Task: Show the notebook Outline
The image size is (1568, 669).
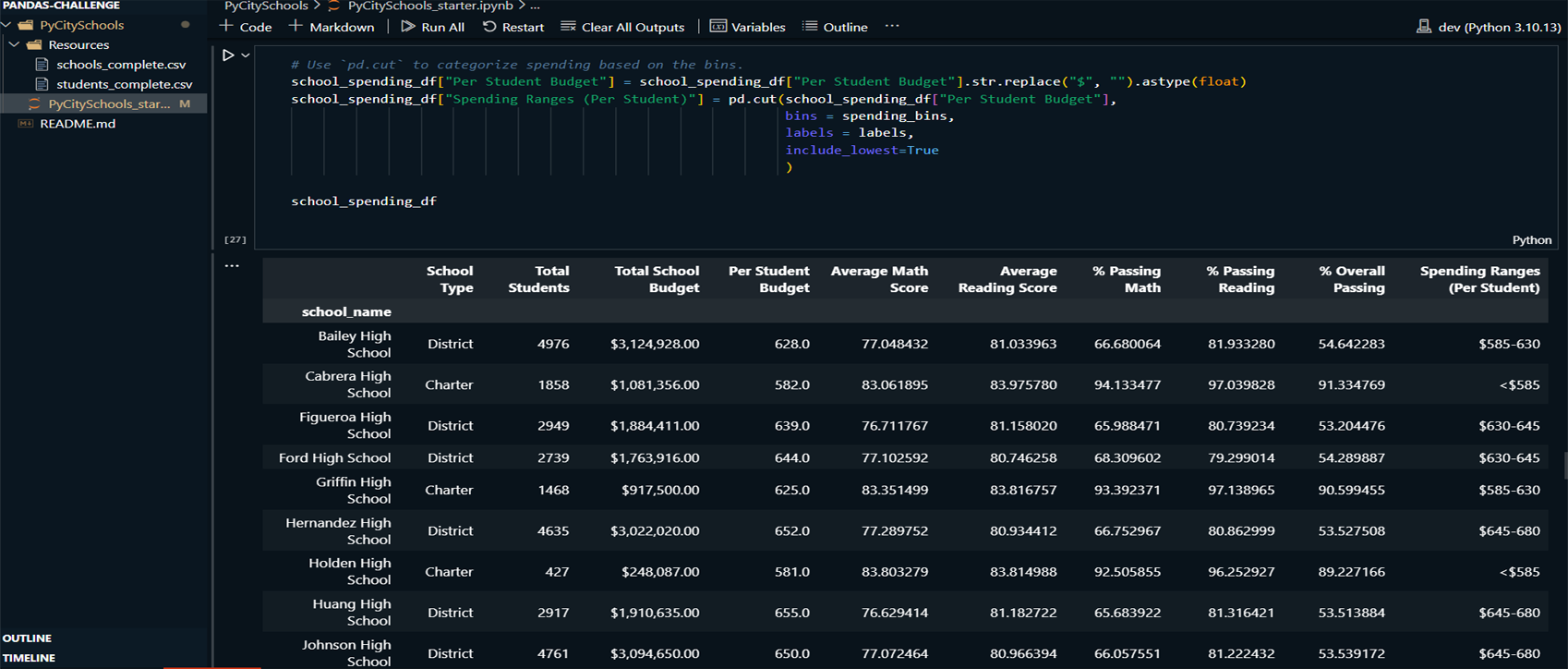Action: (835, 27)
